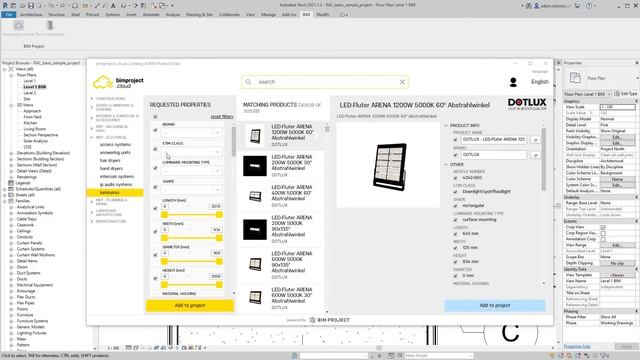Viewport: 640px width, 360px height.
Task: Toggle the ETIM CLASS filter checkbox
Action: coord(155,149)
